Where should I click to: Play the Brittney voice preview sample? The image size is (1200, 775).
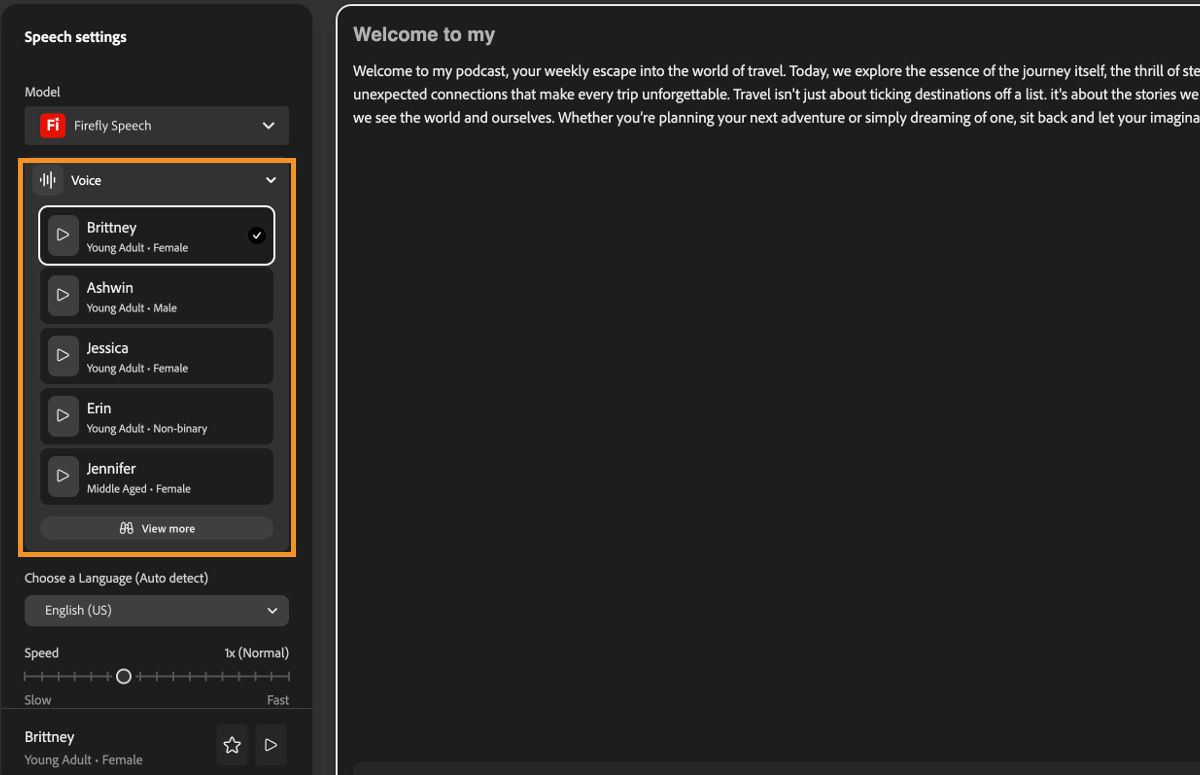click(x=62, y=235)
